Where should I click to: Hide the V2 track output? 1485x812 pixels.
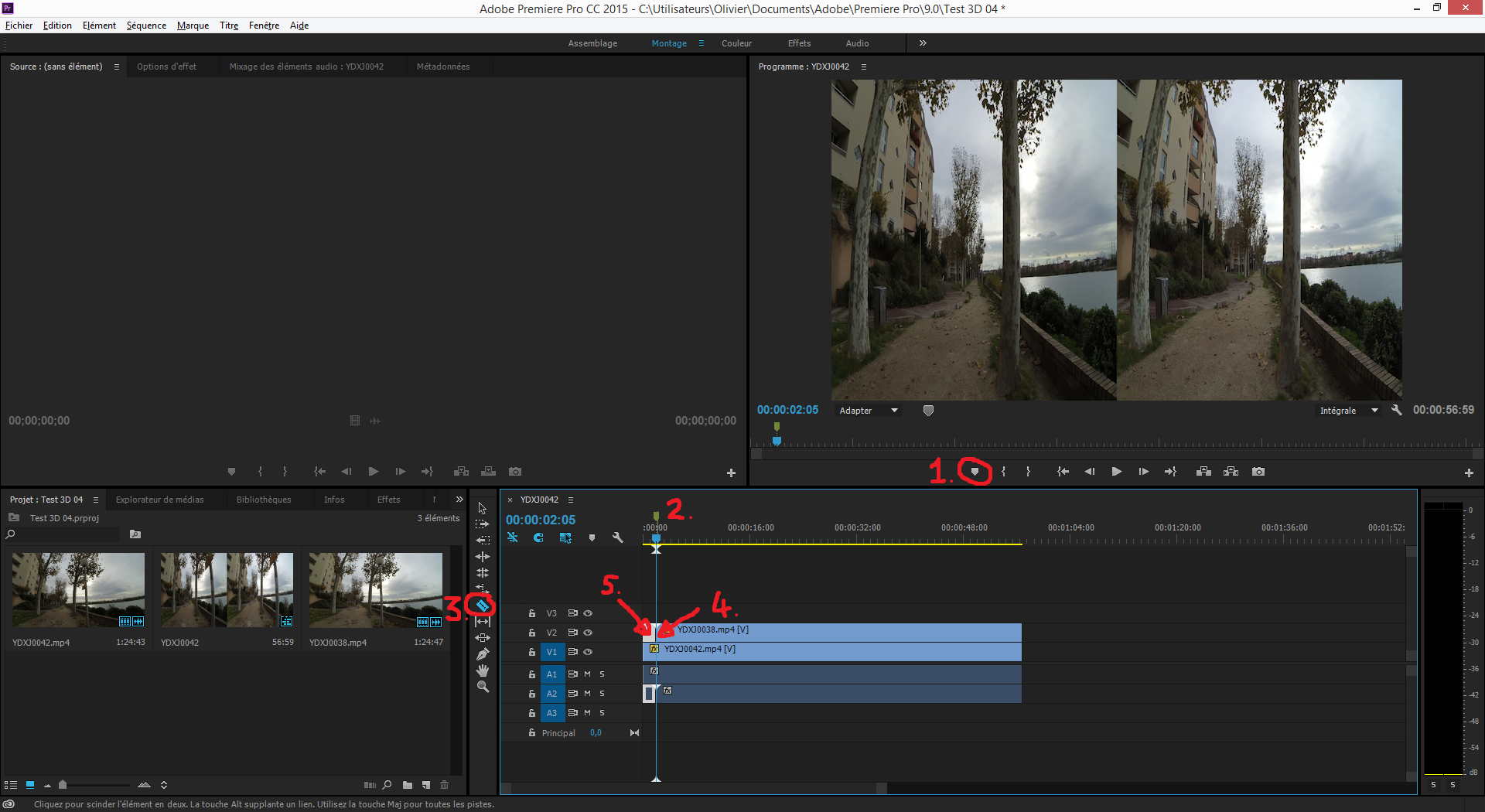(x=588, y=633)
